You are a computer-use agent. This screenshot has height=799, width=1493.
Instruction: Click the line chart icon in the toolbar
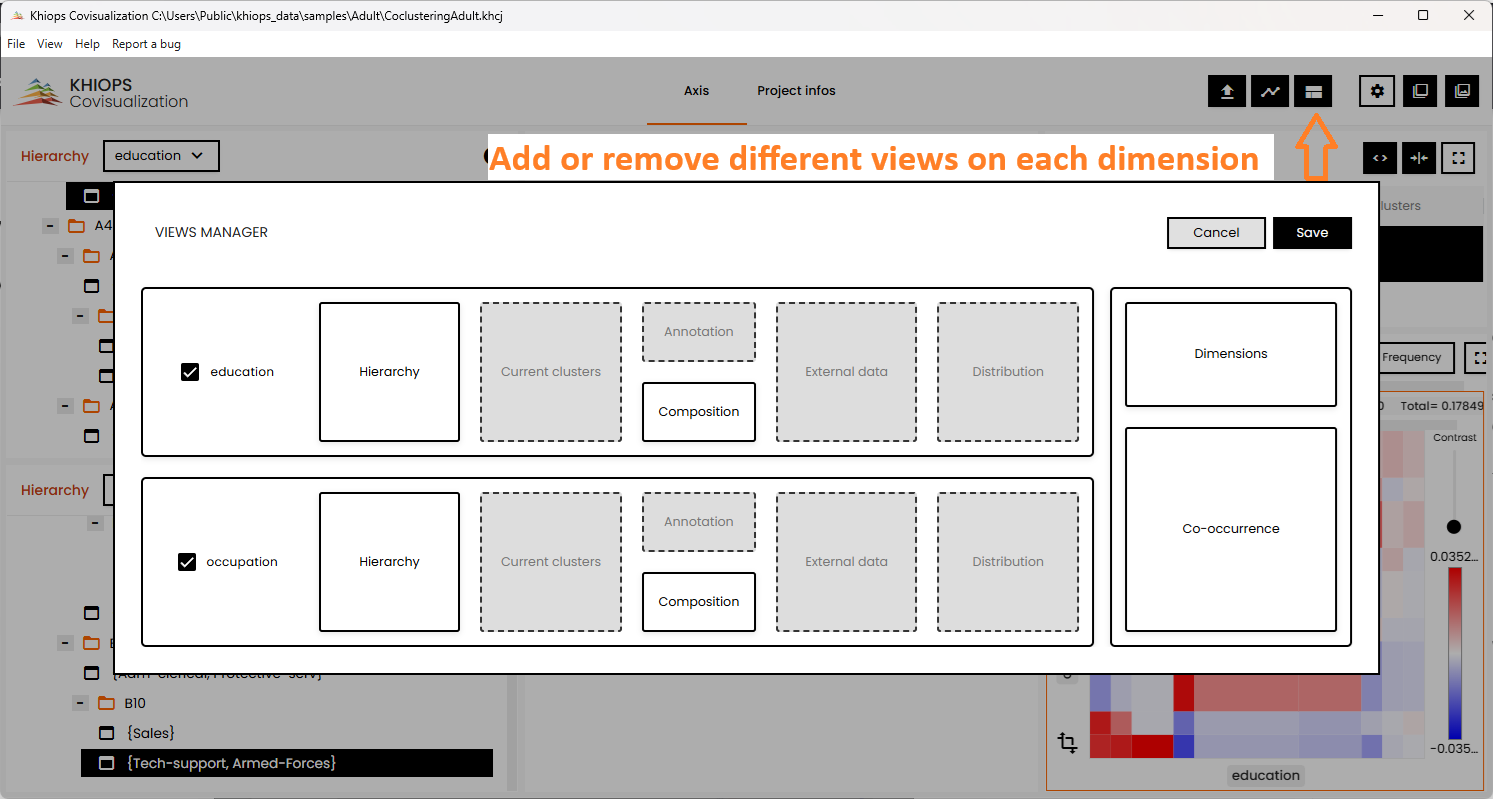(1270, 91)
